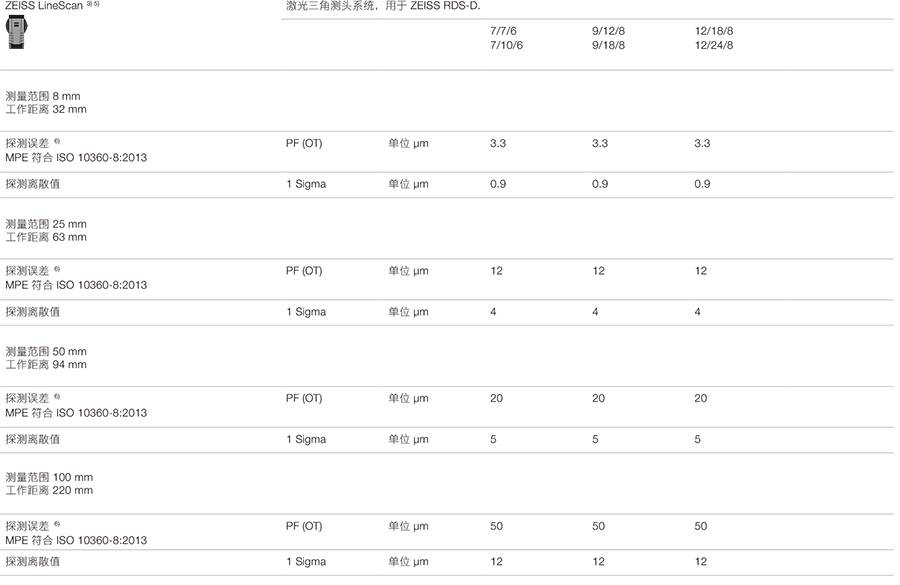Click "探测离散值" in the 8 mm range section
Viewport: 900px width, 585px height.
(x=33, y=184)
